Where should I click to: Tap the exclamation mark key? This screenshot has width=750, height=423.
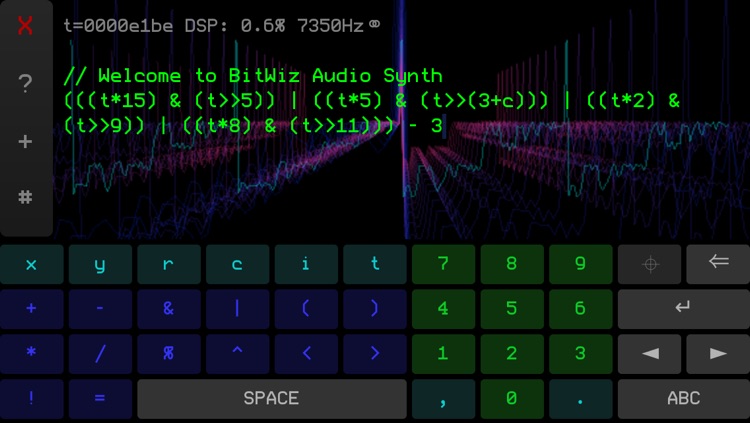32,399
